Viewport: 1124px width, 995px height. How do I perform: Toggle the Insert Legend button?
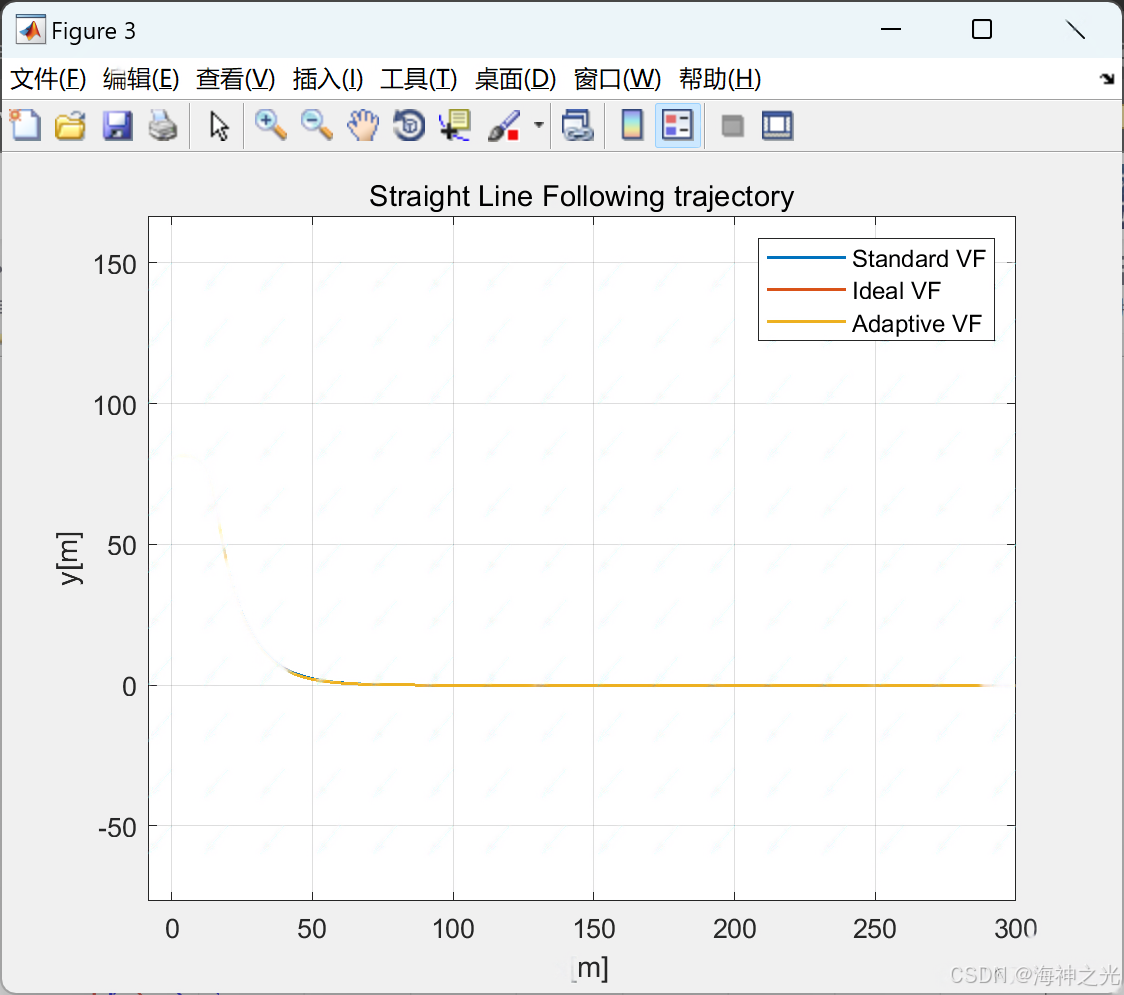tap(677, 125)
